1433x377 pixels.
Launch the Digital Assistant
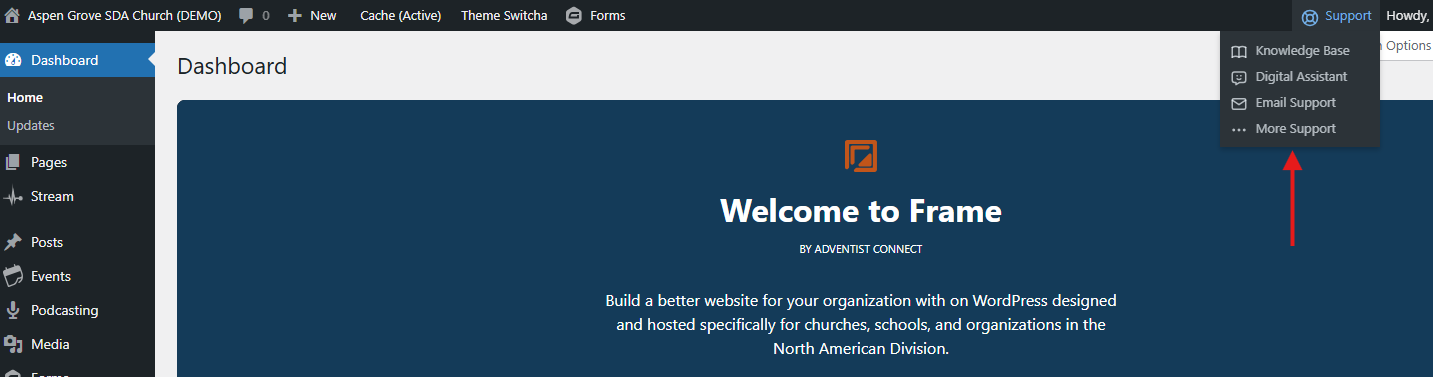click(x=1300, y=77)
